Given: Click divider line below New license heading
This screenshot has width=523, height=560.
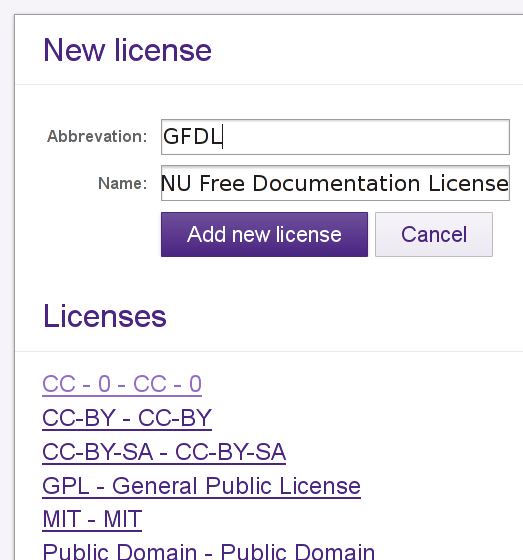Looking at the screenshot, I should (269, 85).
